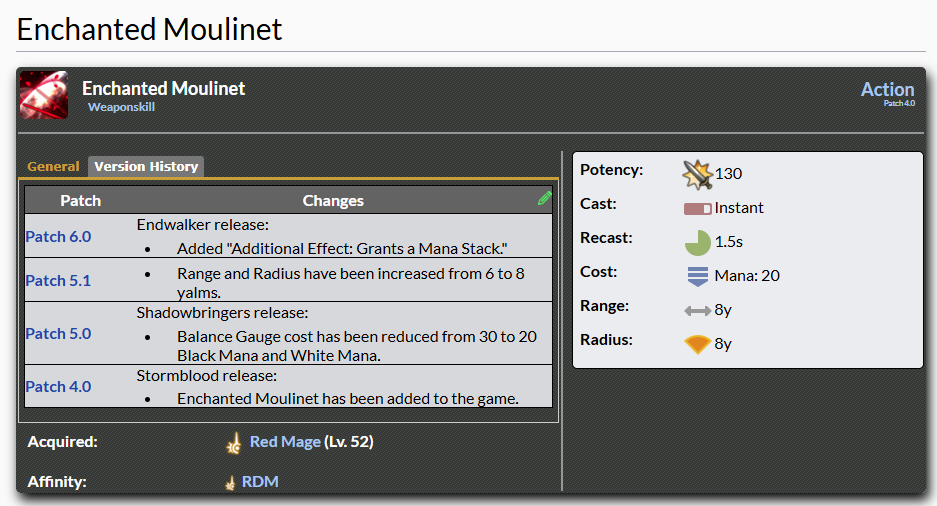
Task: Click the 'has been added to the game' line
Action: 348,398
